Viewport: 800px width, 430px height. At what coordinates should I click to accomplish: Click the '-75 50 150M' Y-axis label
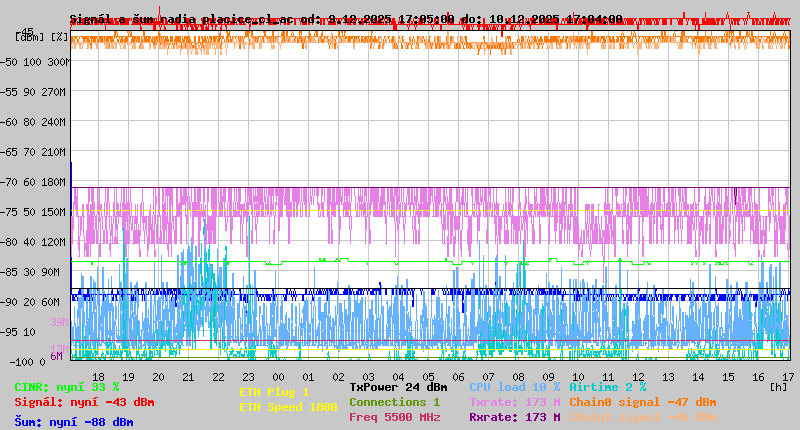tap(33, 212)
